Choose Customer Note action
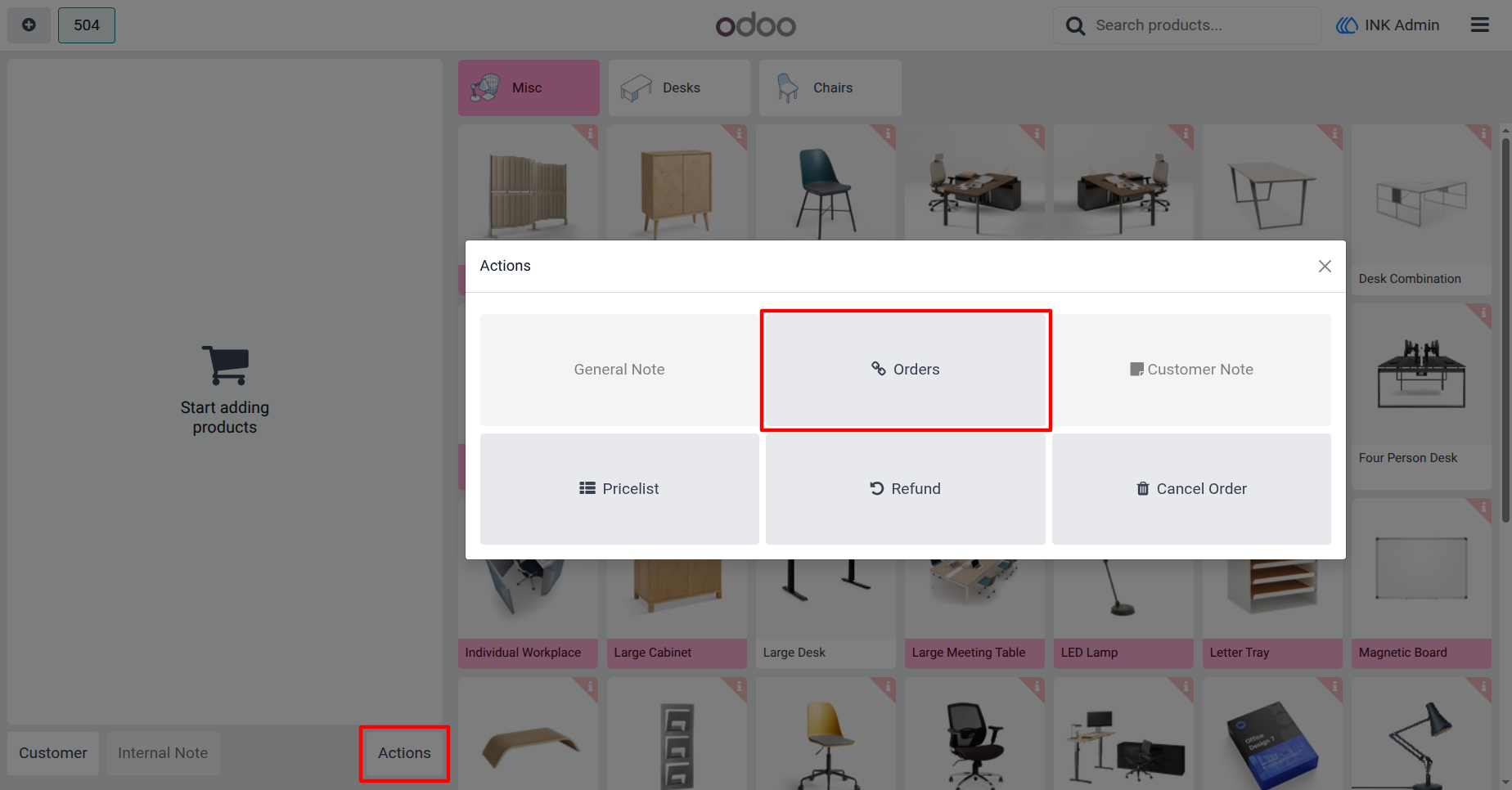 tap(1191, 370)
